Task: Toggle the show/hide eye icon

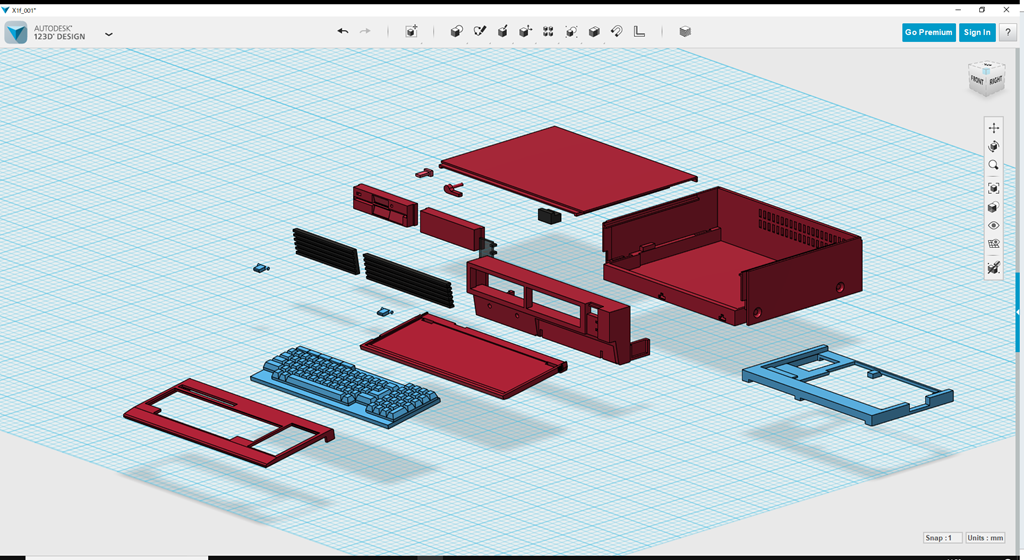Action: (993, 226)
